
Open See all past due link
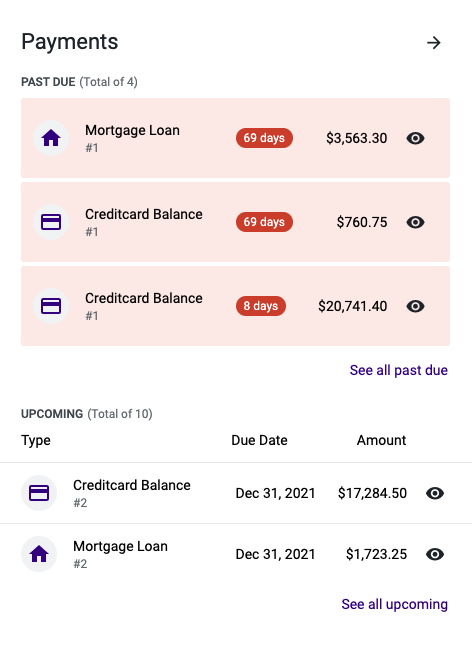(x=399, y=370)
